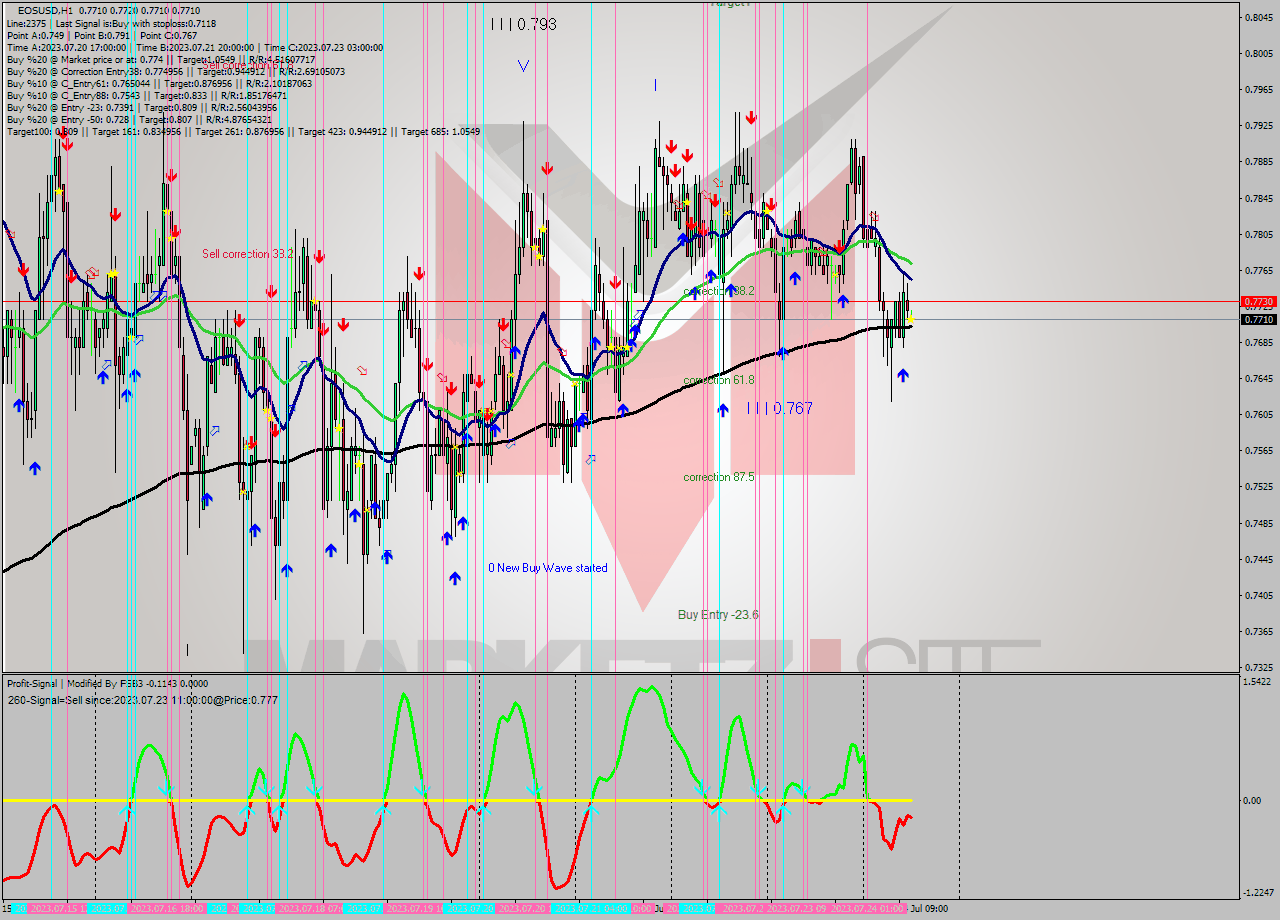Click the '2023.07.16 18:00' time axis label
1280x920 pixels.
[168, 909]
